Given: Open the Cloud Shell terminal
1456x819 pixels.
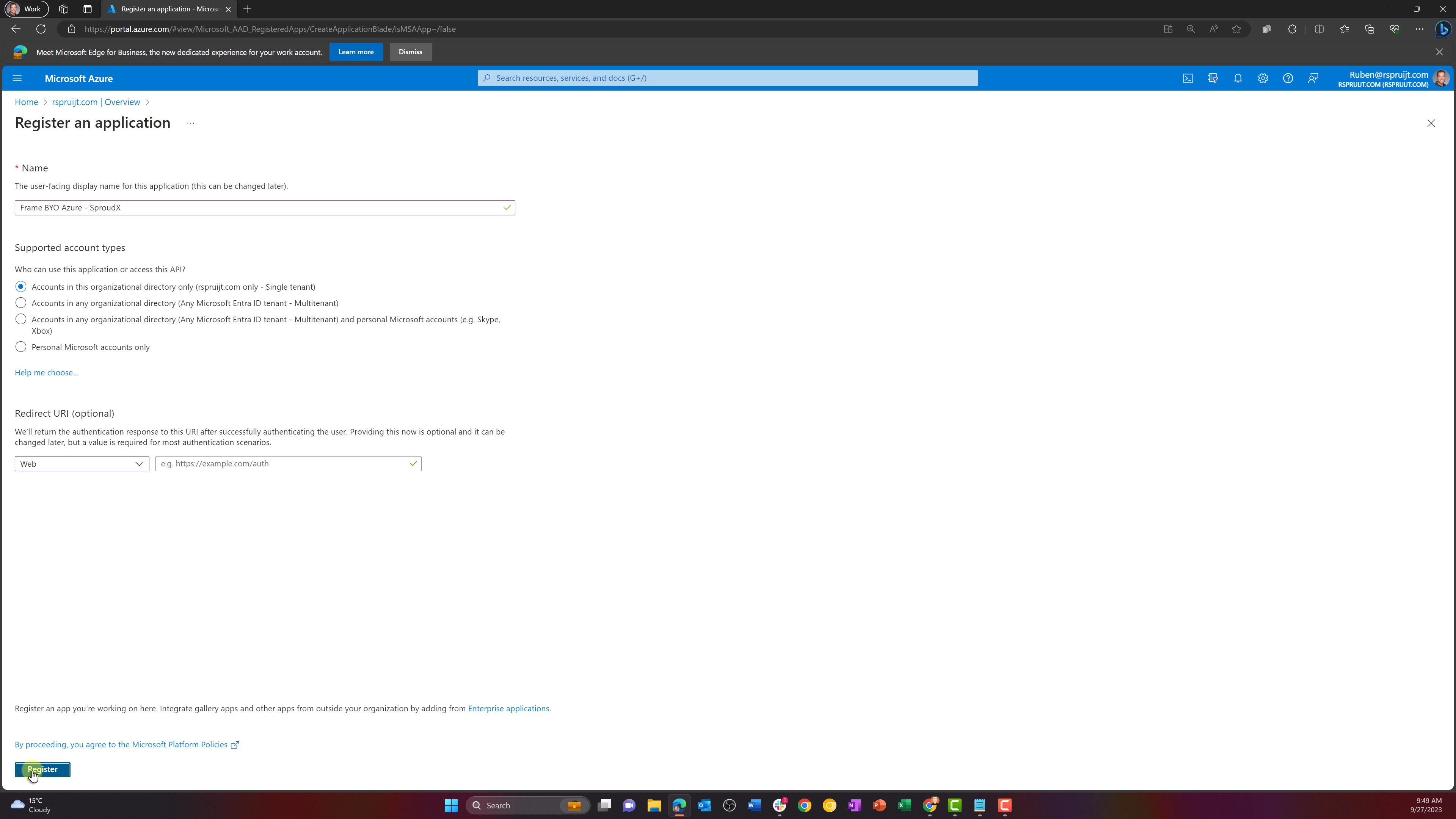Looking at the screenshot, I should coord(1188,78).
